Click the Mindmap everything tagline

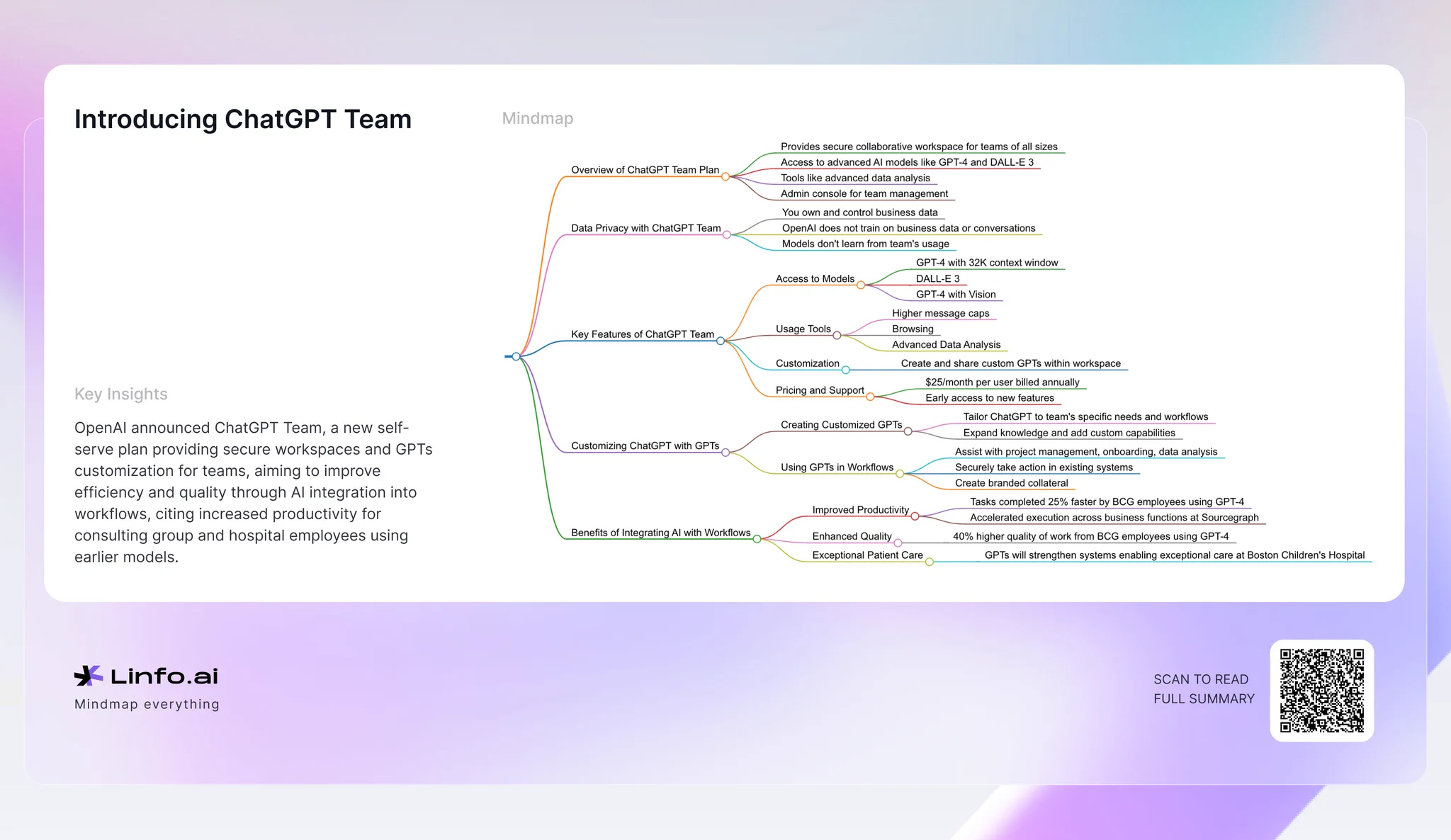click(x=147, y=704)
